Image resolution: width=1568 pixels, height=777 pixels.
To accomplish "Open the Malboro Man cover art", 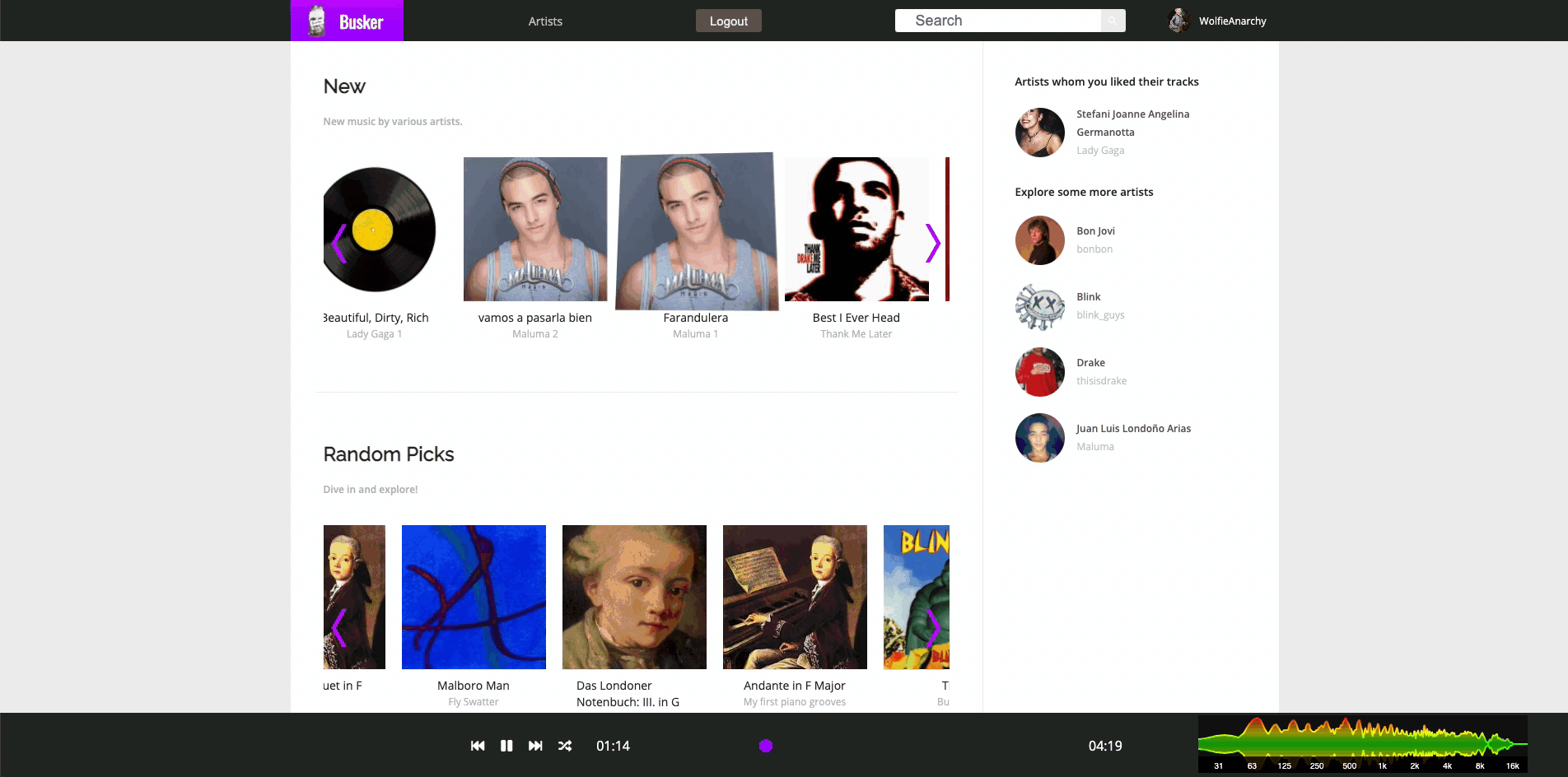I will coord(474,597).
